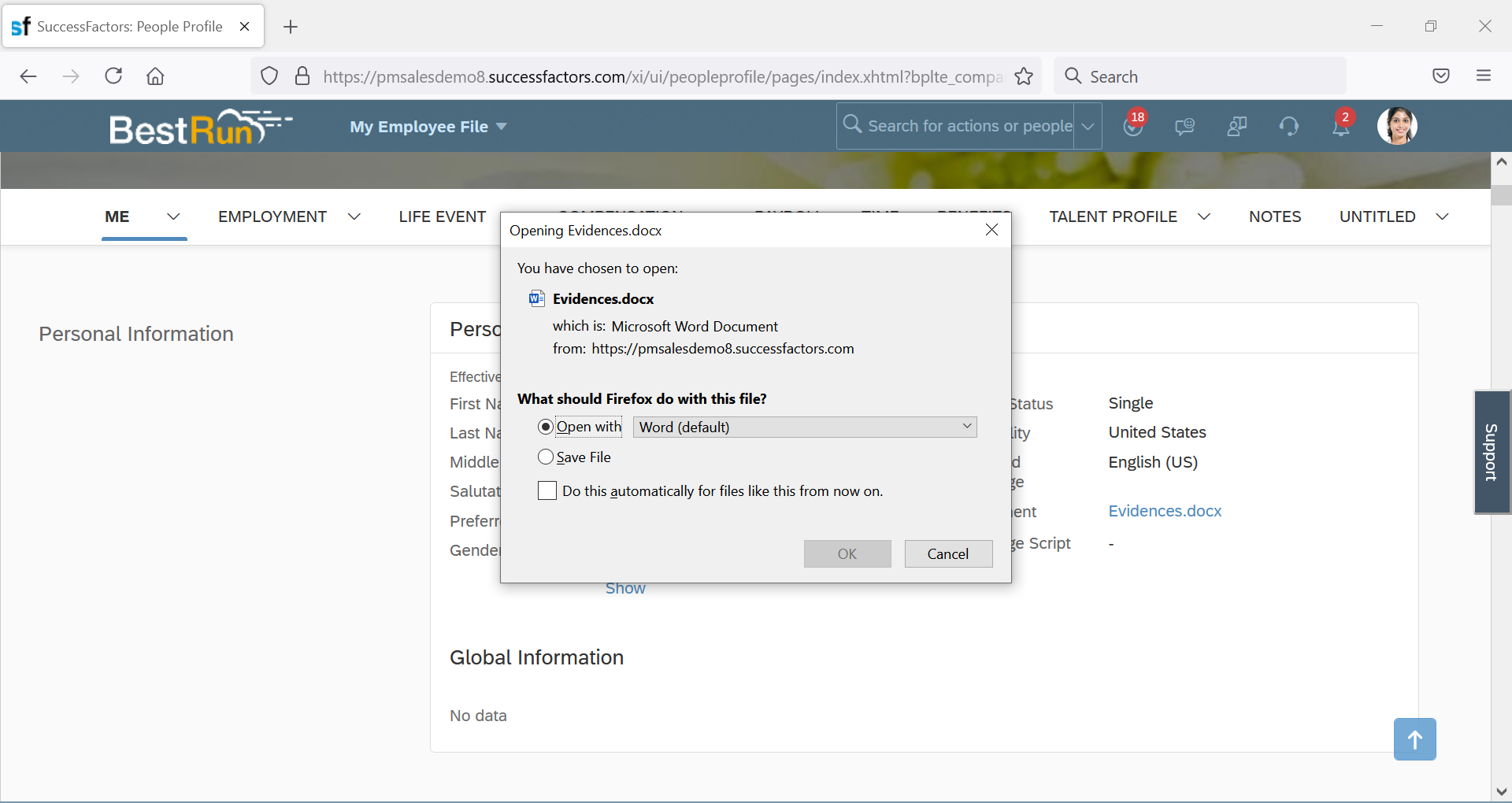View site security padlock info
The height and width of the screenshot is (803, 1512).
pyautogui.click(x=302, y=76)
